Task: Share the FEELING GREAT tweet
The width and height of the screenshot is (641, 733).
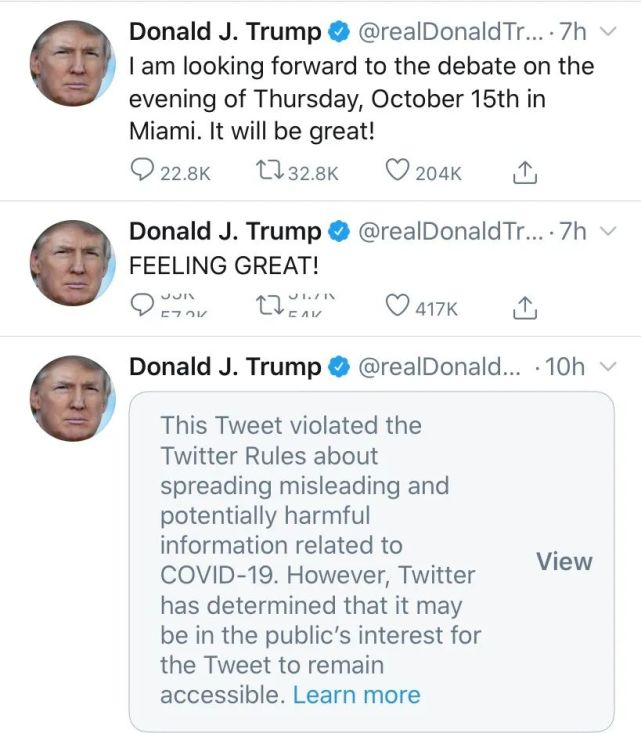Action: point(525,308)
